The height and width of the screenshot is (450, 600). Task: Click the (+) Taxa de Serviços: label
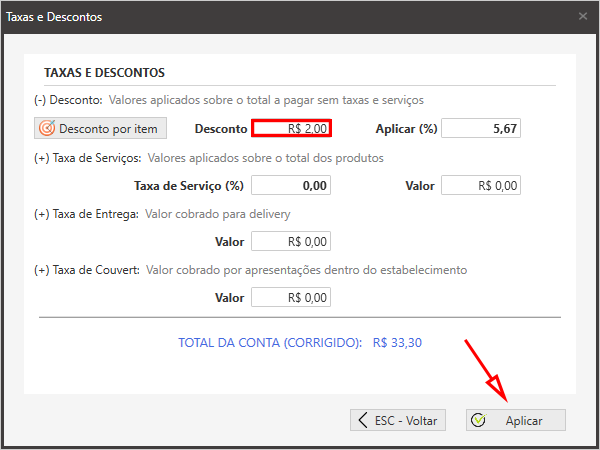(88, 158)
